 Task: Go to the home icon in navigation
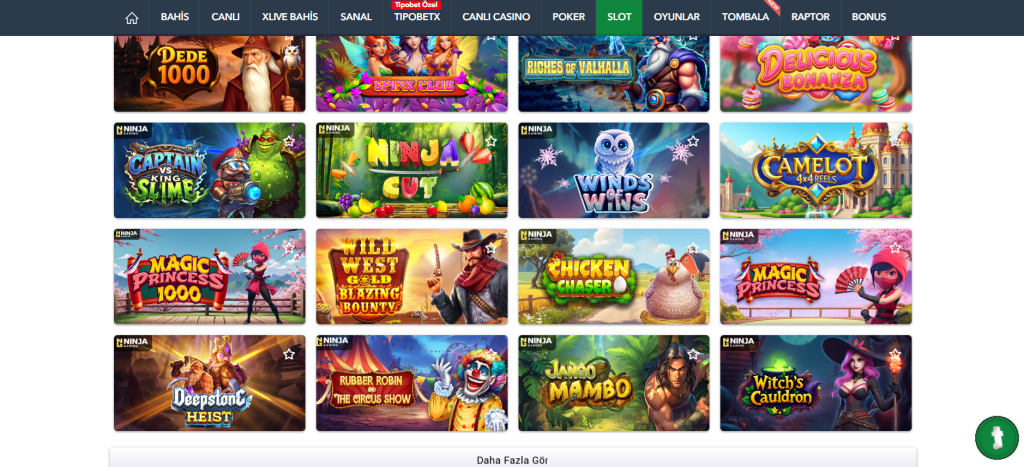[x=132, y=18]
